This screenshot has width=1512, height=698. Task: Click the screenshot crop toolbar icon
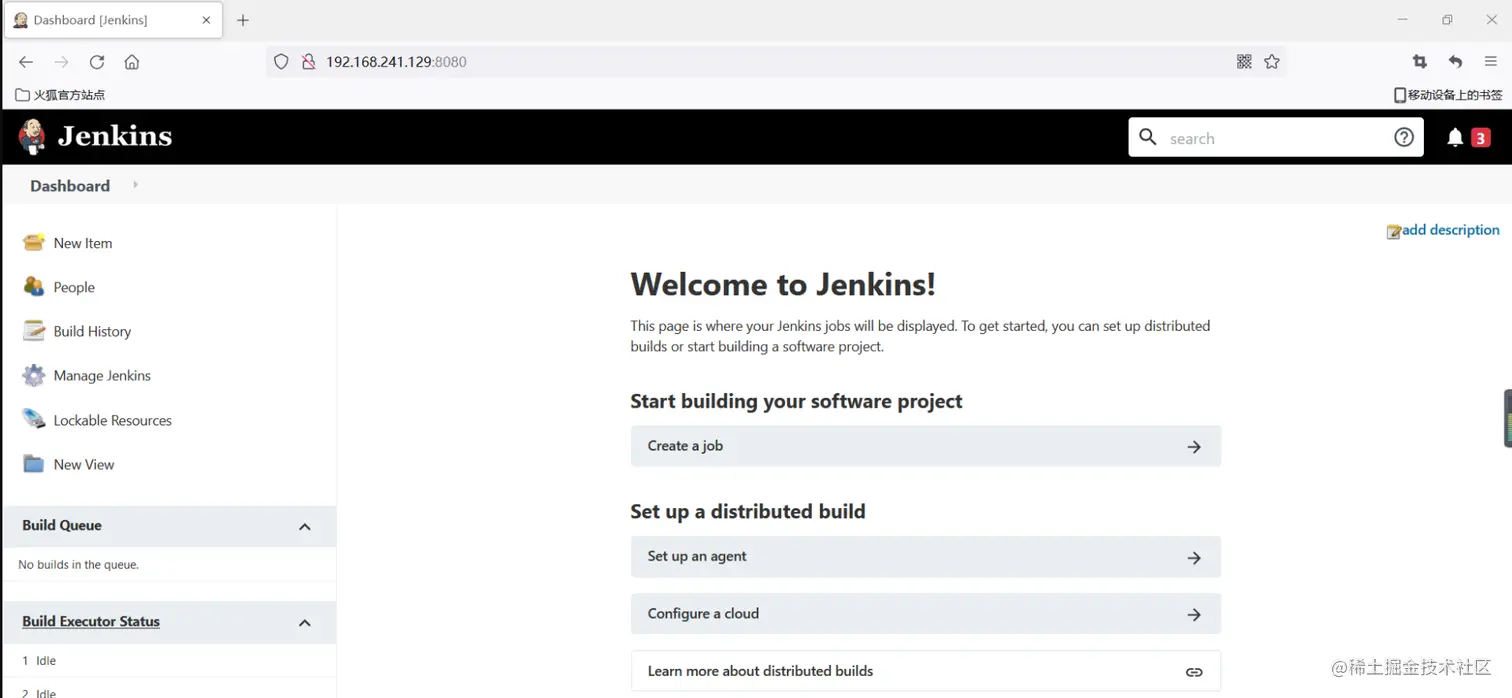[x=1420, y=62]
